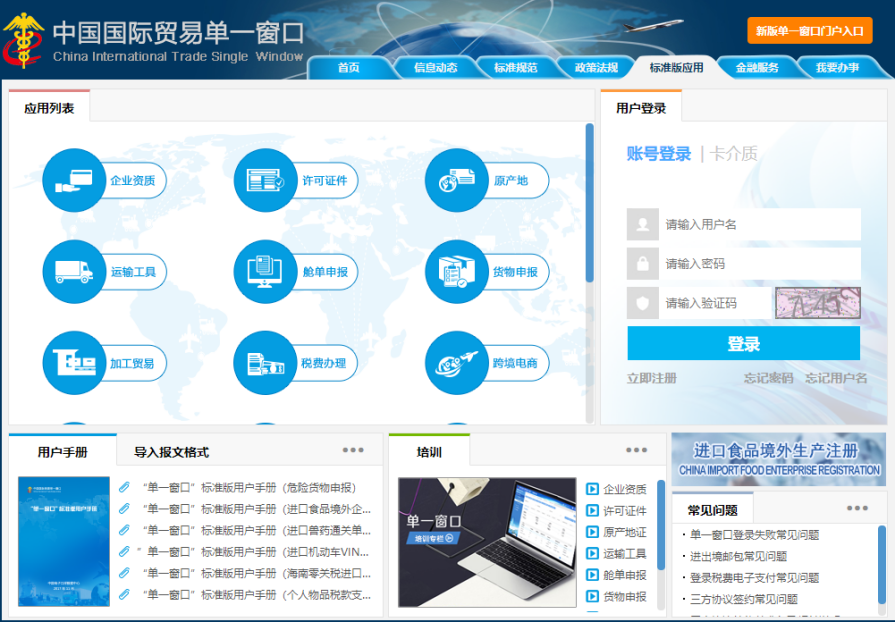This screenshot has height=622, width=895.
Task: Click the 原产地 globe icon
Action: click(456, 181)
